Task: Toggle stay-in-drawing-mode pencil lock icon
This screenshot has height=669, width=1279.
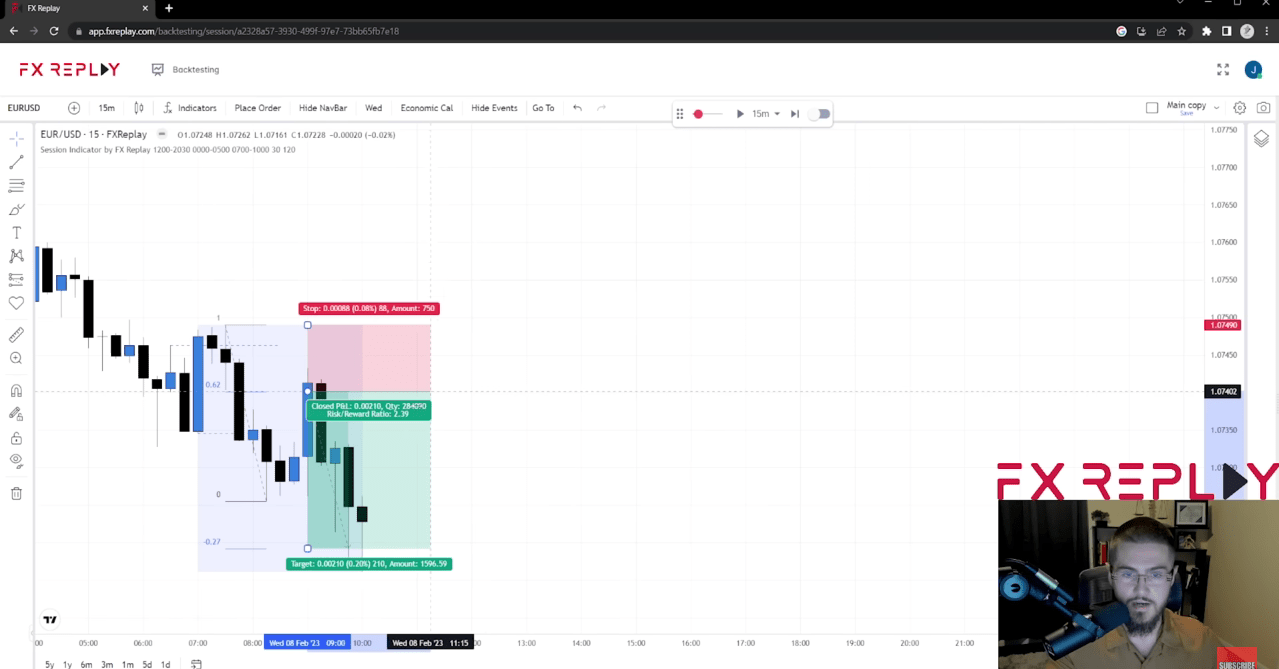Action: pyautogui.click(x=16, y=414)
